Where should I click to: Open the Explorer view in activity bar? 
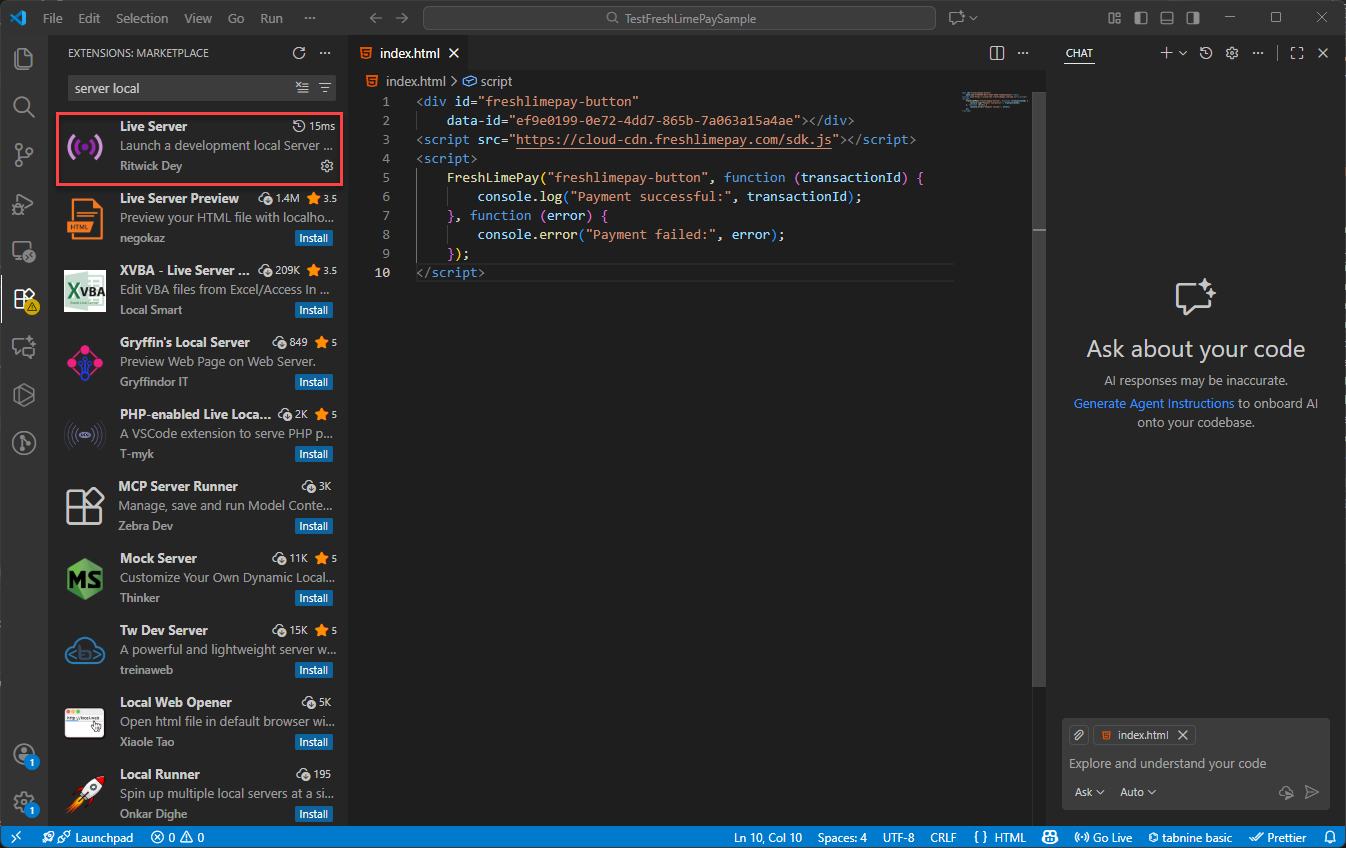pos(24,58)
